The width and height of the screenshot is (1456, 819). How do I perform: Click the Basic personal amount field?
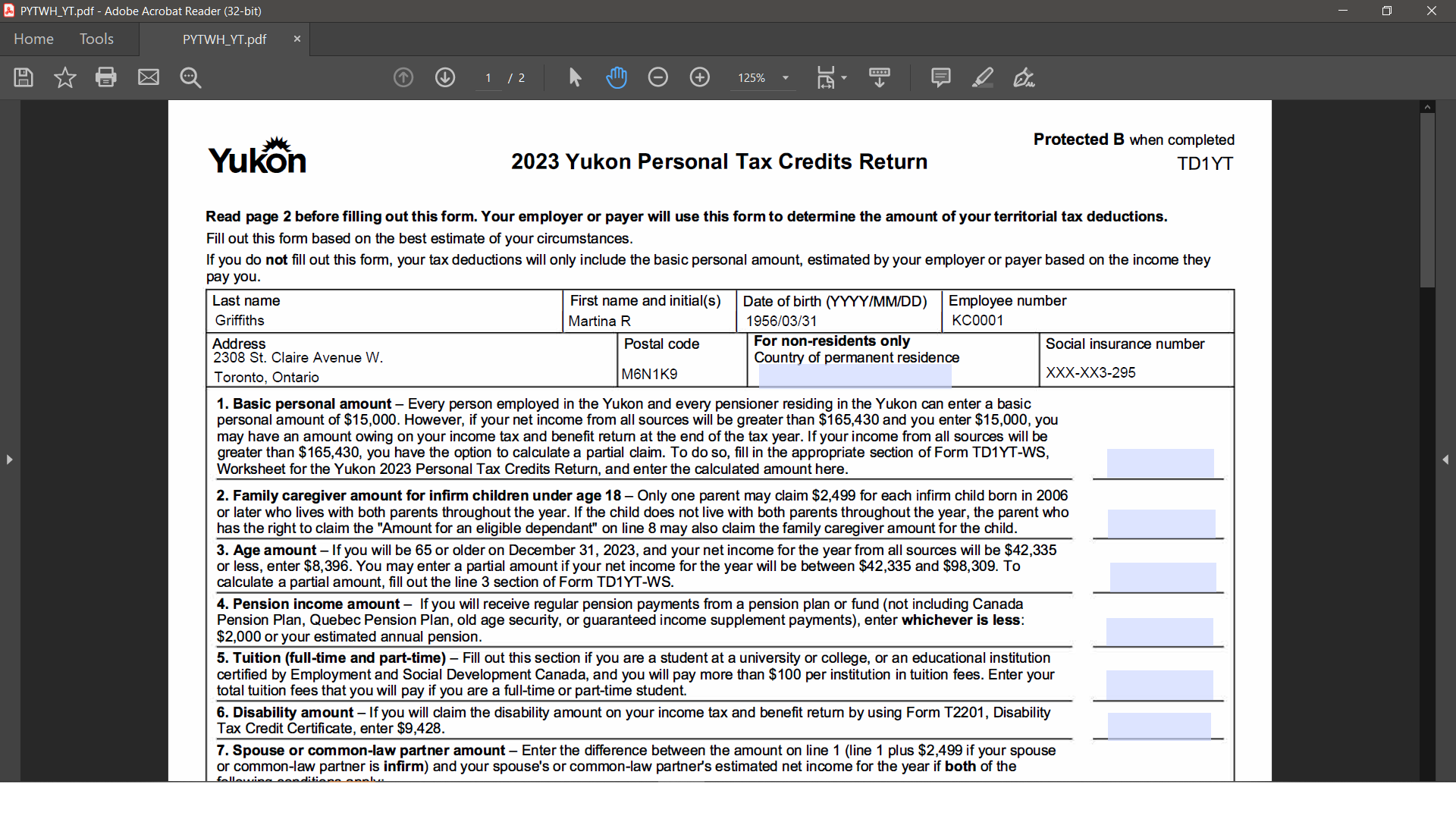click(1159, 463)
